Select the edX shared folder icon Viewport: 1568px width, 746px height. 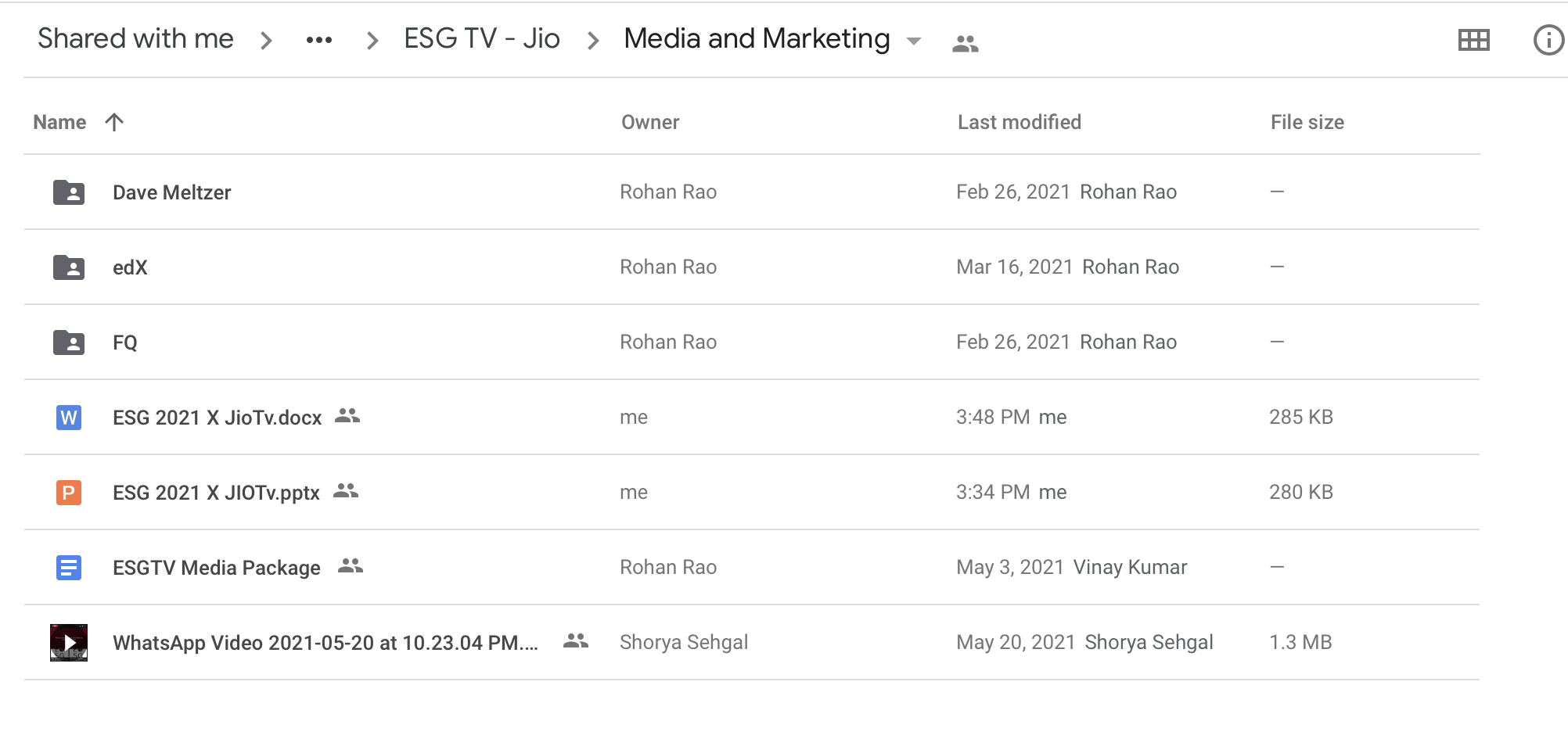point(69,267)
